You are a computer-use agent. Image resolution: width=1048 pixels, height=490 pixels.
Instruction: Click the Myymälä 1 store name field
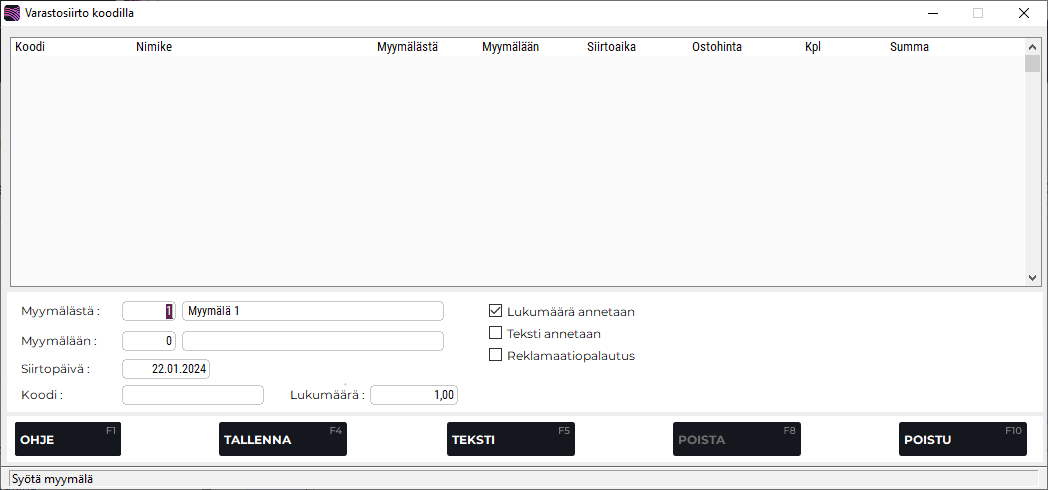click(312, 311)
